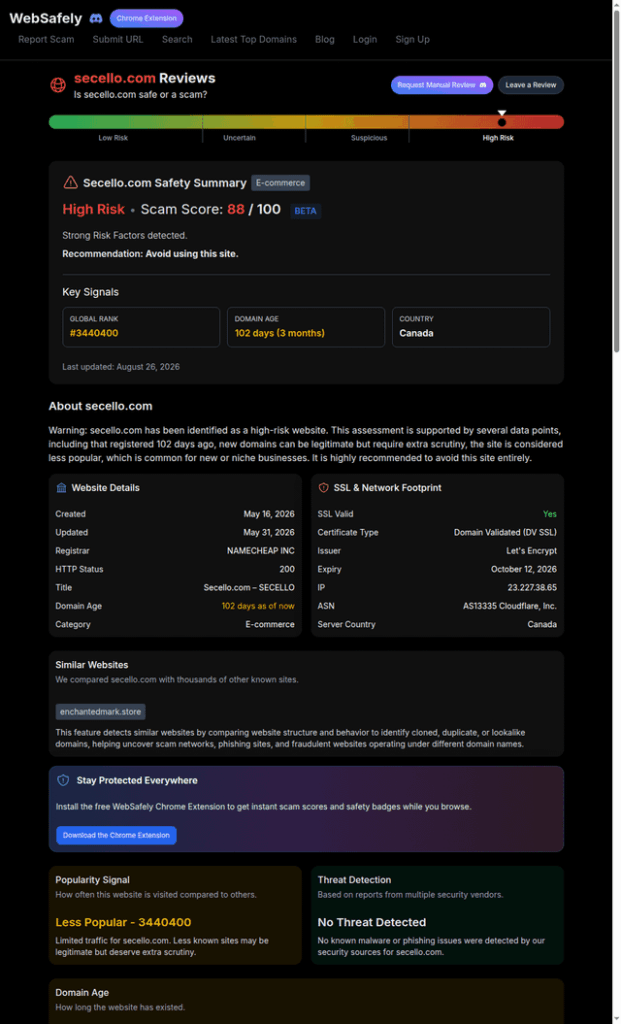Open the Report Scam menu item

[x=46, y=39]
